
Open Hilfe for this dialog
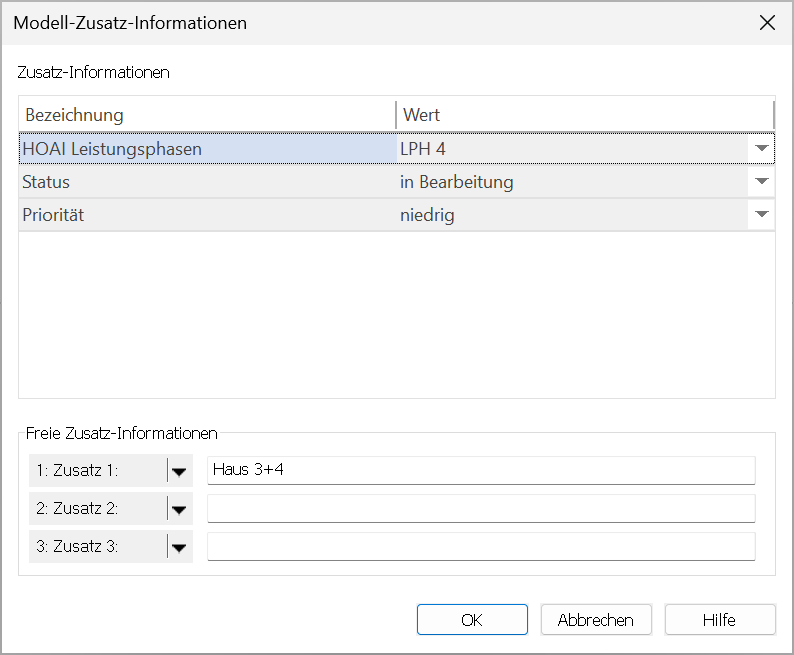point(720,620)
